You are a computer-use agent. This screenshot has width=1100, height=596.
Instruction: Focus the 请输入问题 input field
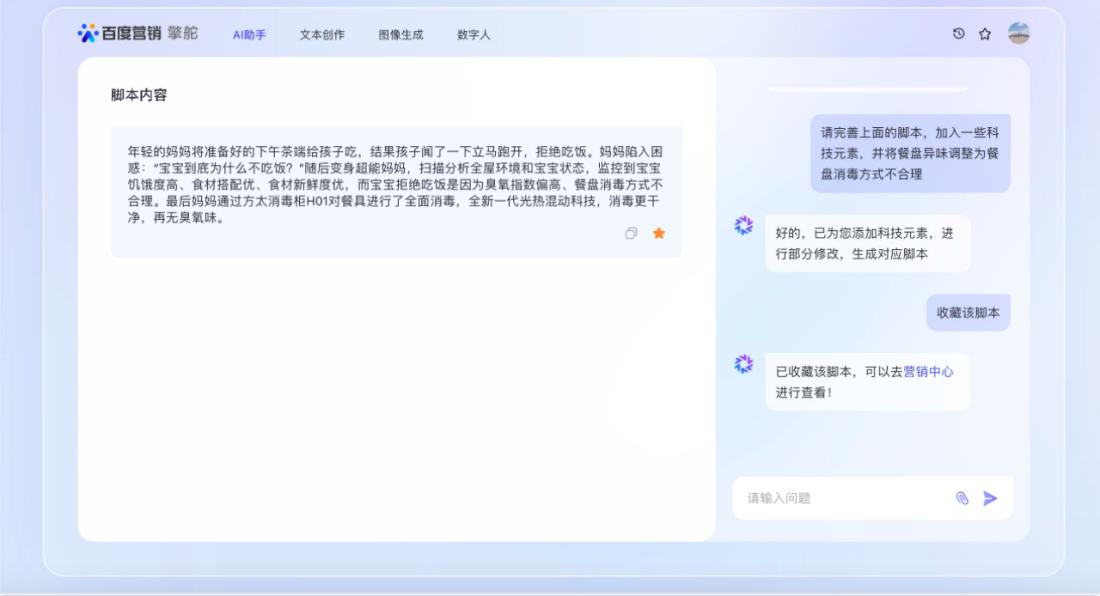click(840, 498)
